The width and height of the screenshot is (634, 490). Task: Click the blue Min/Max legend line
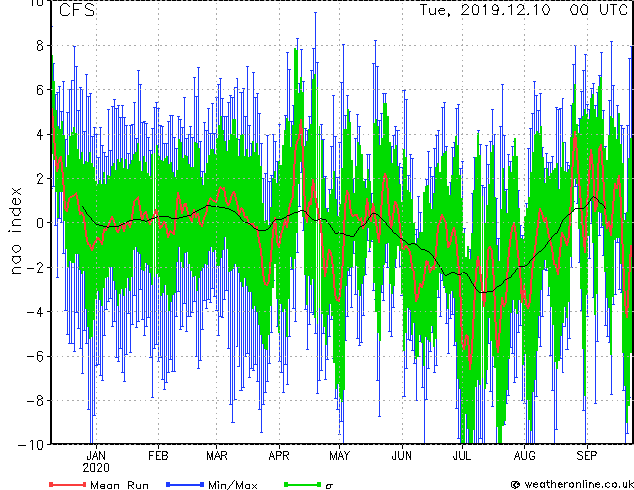coord(185,484)
